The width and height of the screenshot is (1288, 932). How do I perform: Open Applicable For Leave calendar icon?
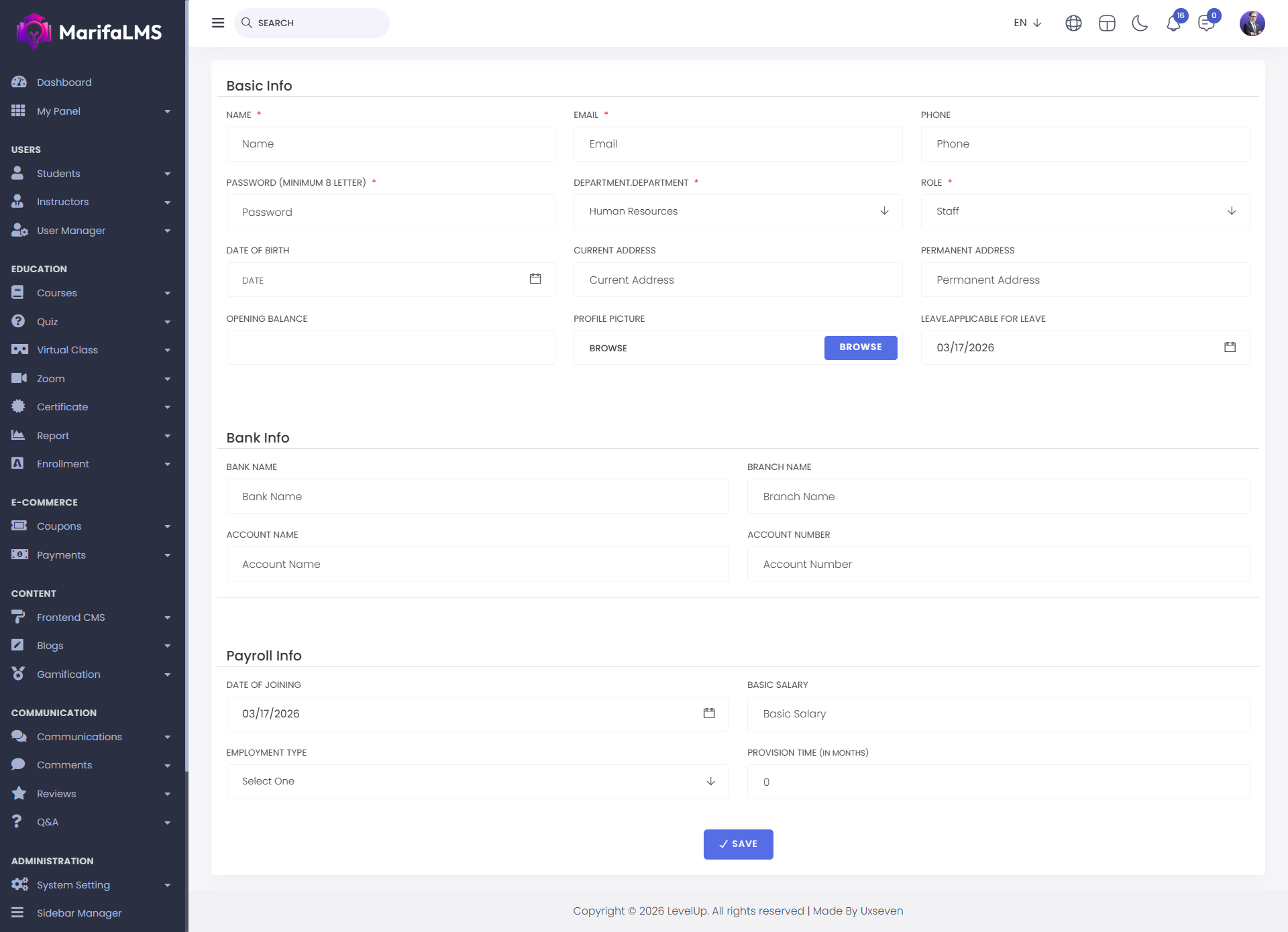point(1230,347)
